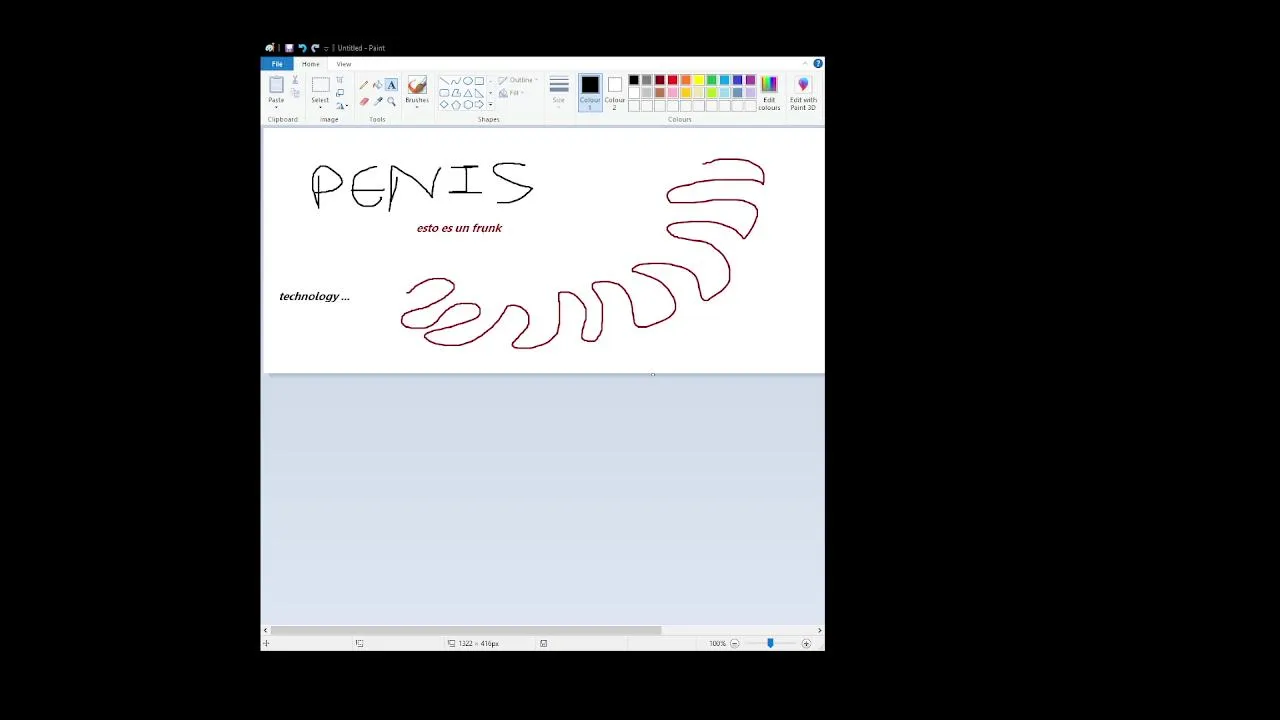1280x720 pixels.
Task: Pick the Right arrow shape
Action: [x=479, y=104]
